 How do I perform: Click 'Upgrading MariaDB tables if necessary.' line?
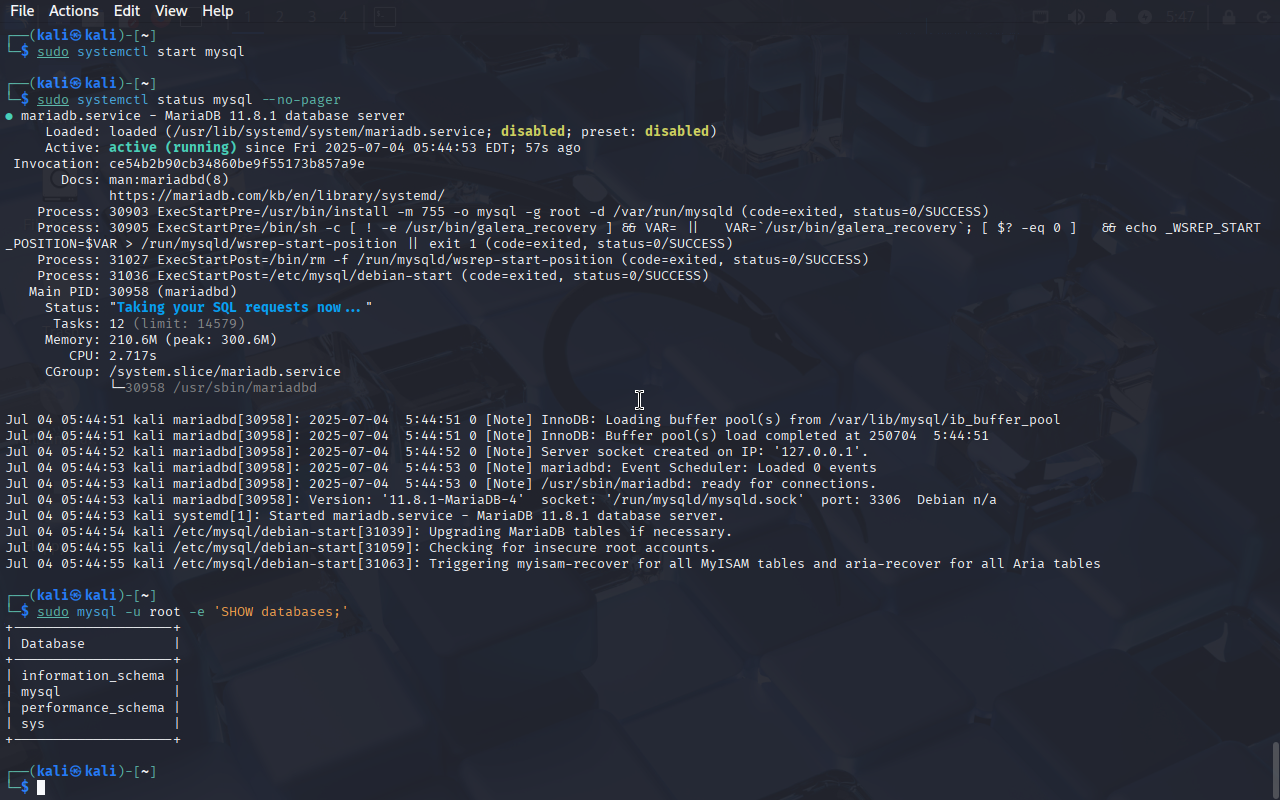tap(369, 532)
